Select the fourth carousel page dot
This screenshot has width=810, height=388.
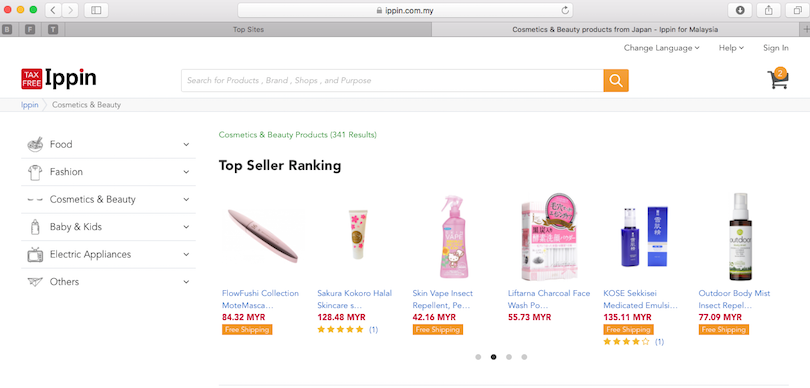(x=524, y=357)
